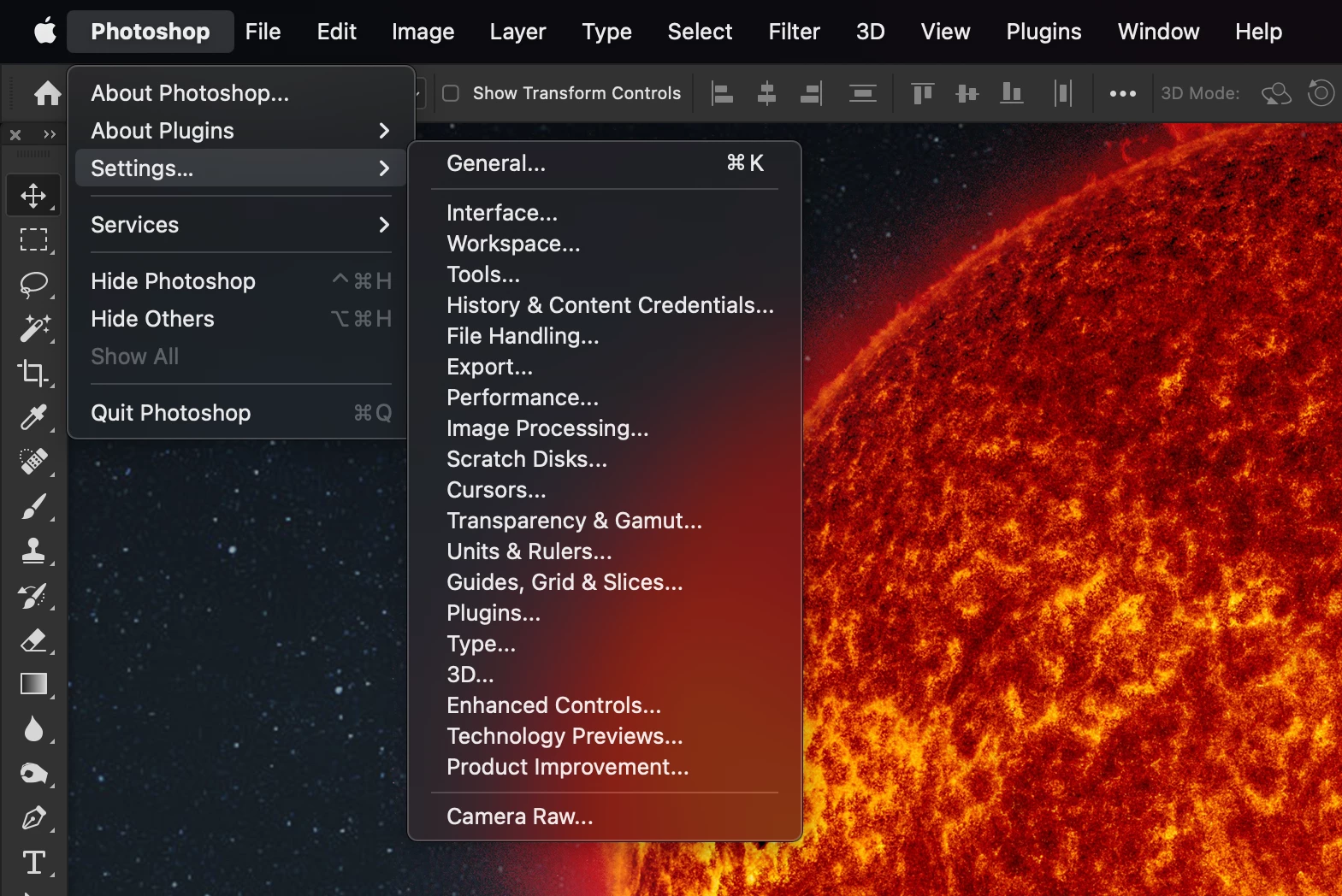Open Performance... settings

(x=605, y=398)
